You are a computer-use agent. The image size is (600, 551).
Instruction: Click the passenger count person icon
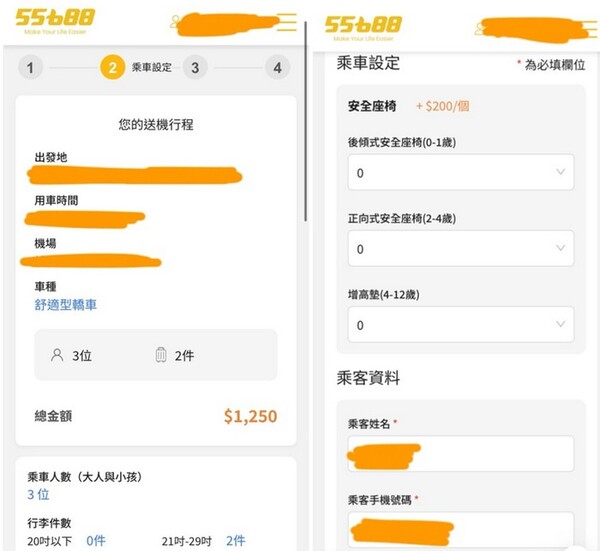[57, 355]
